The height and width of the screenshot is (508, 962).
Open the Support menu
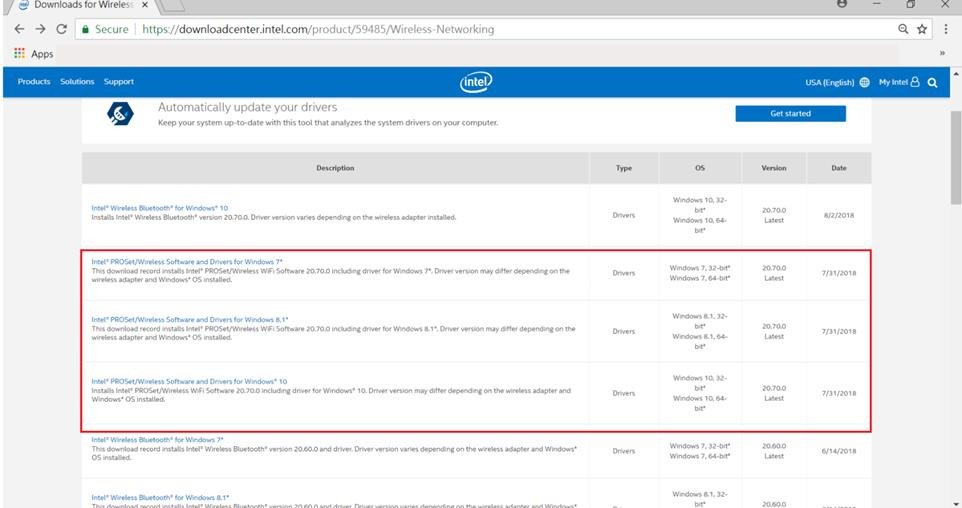[118, 82]
